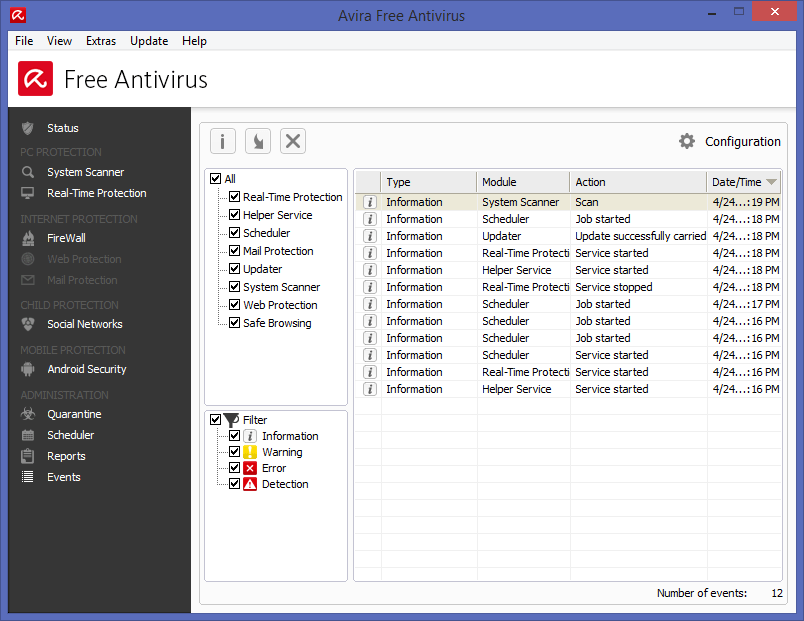The height and width of the screenshot is (621, 804).
Task: Click the info icon of the Updater event row
Action: (x=369, y=236)
